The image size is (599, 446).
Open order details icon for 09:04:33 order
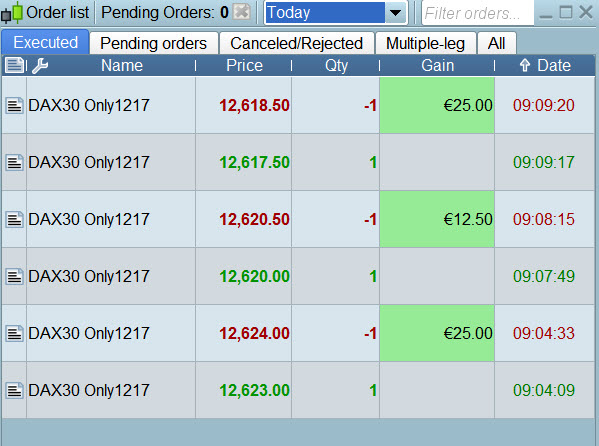[14, 333]
